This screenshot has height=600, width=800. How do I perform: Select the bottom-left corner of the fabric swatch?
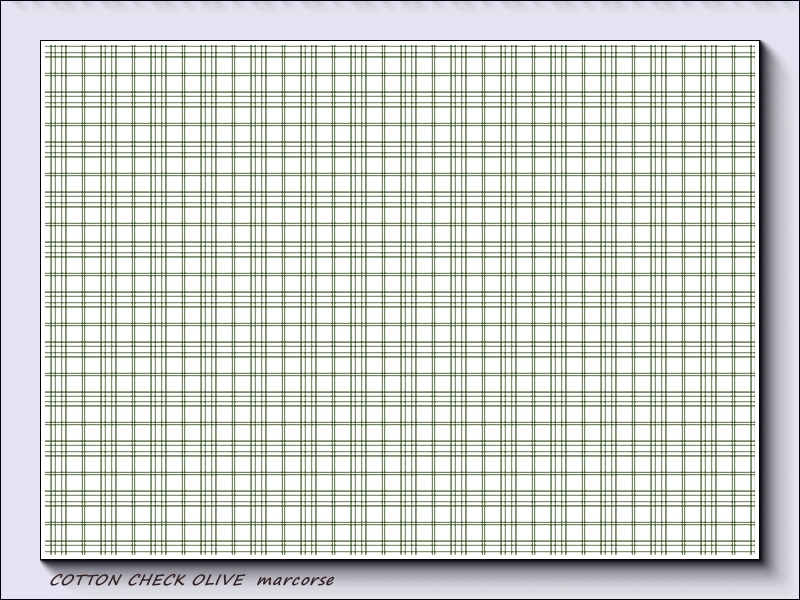[x=42, y=557]
